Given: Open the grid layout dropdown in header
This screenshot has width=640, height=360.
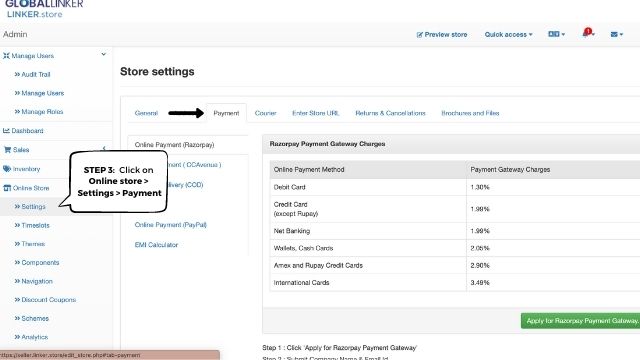Looking at the screenshot, I should pyautogui.click(x=556, y=34).
